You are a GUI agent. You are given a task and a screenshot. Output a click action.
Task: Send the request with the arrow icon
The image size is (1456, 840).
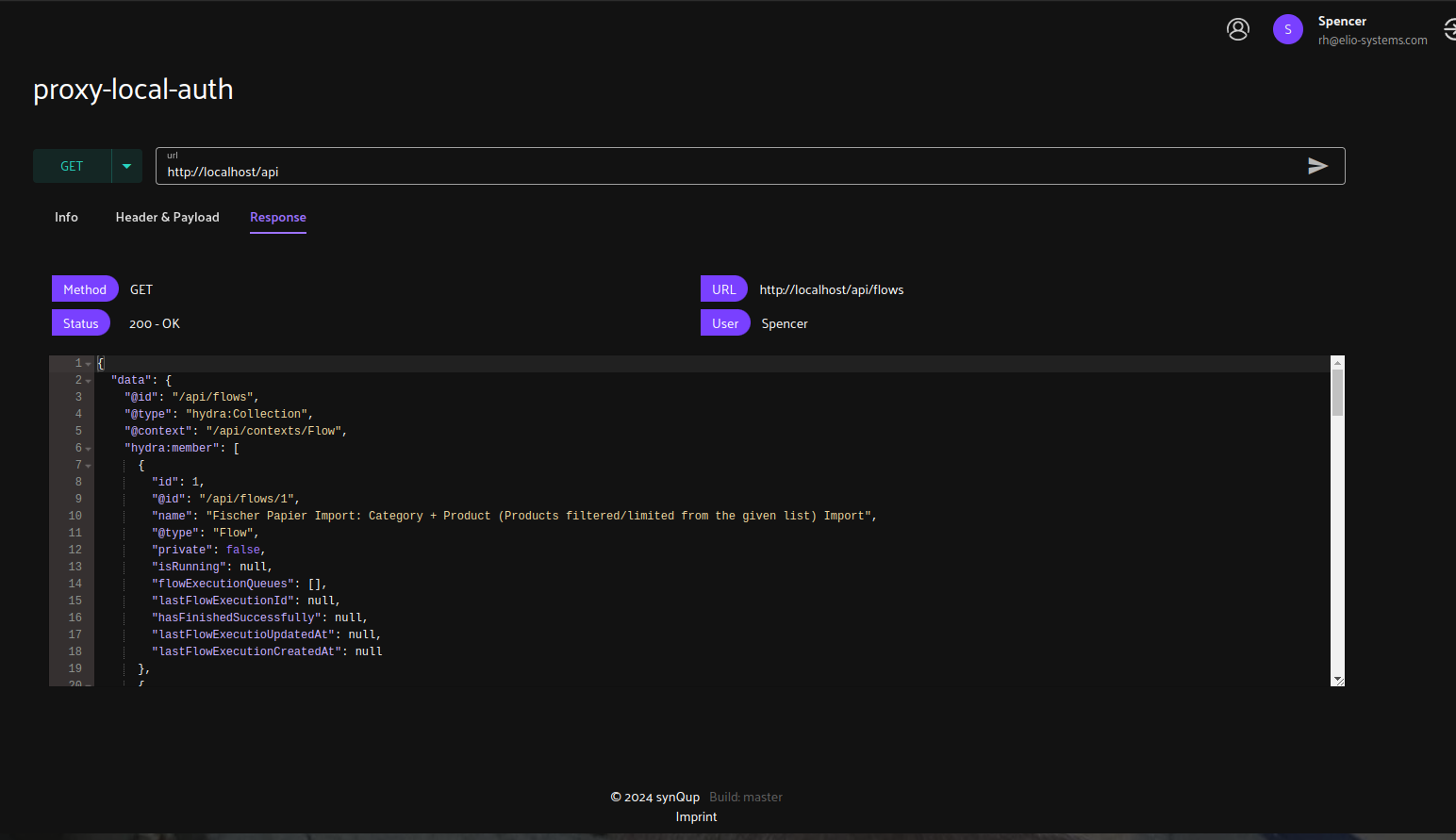[1317, 166]
